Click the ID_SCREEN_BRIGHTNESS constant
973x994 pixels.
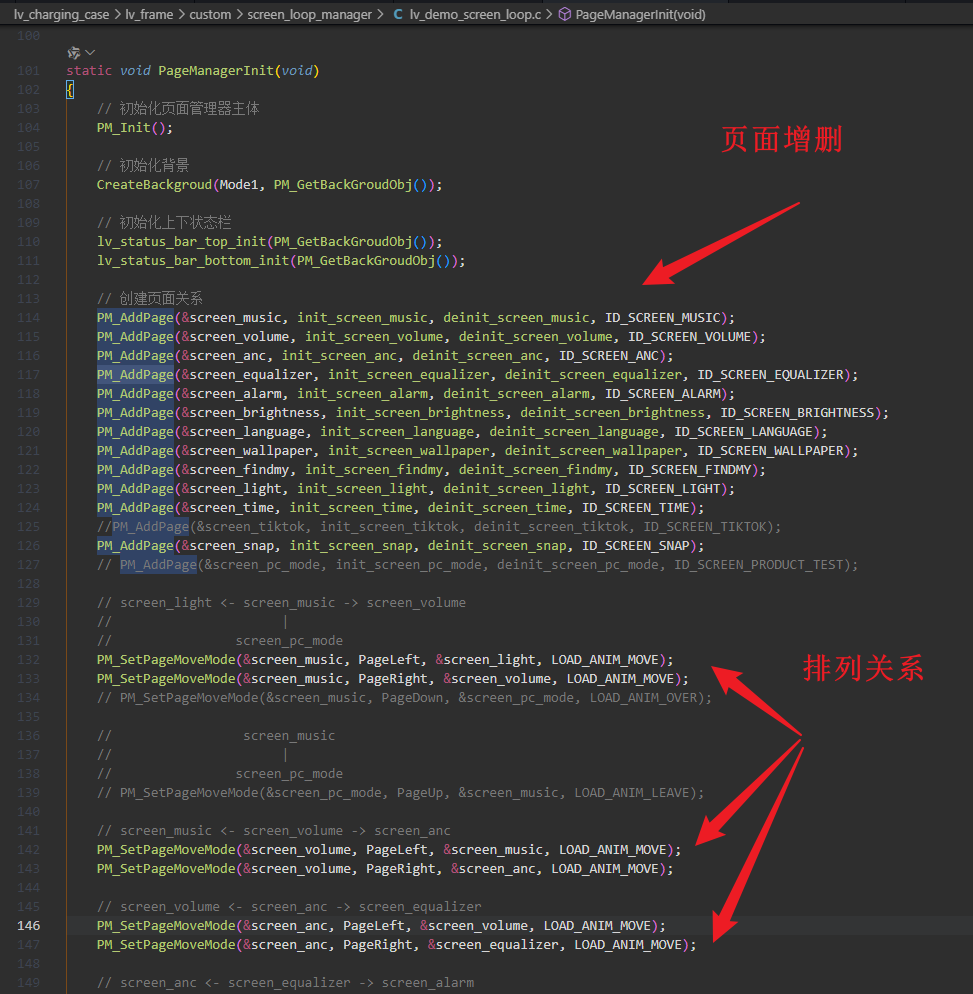tap(797, 413)
